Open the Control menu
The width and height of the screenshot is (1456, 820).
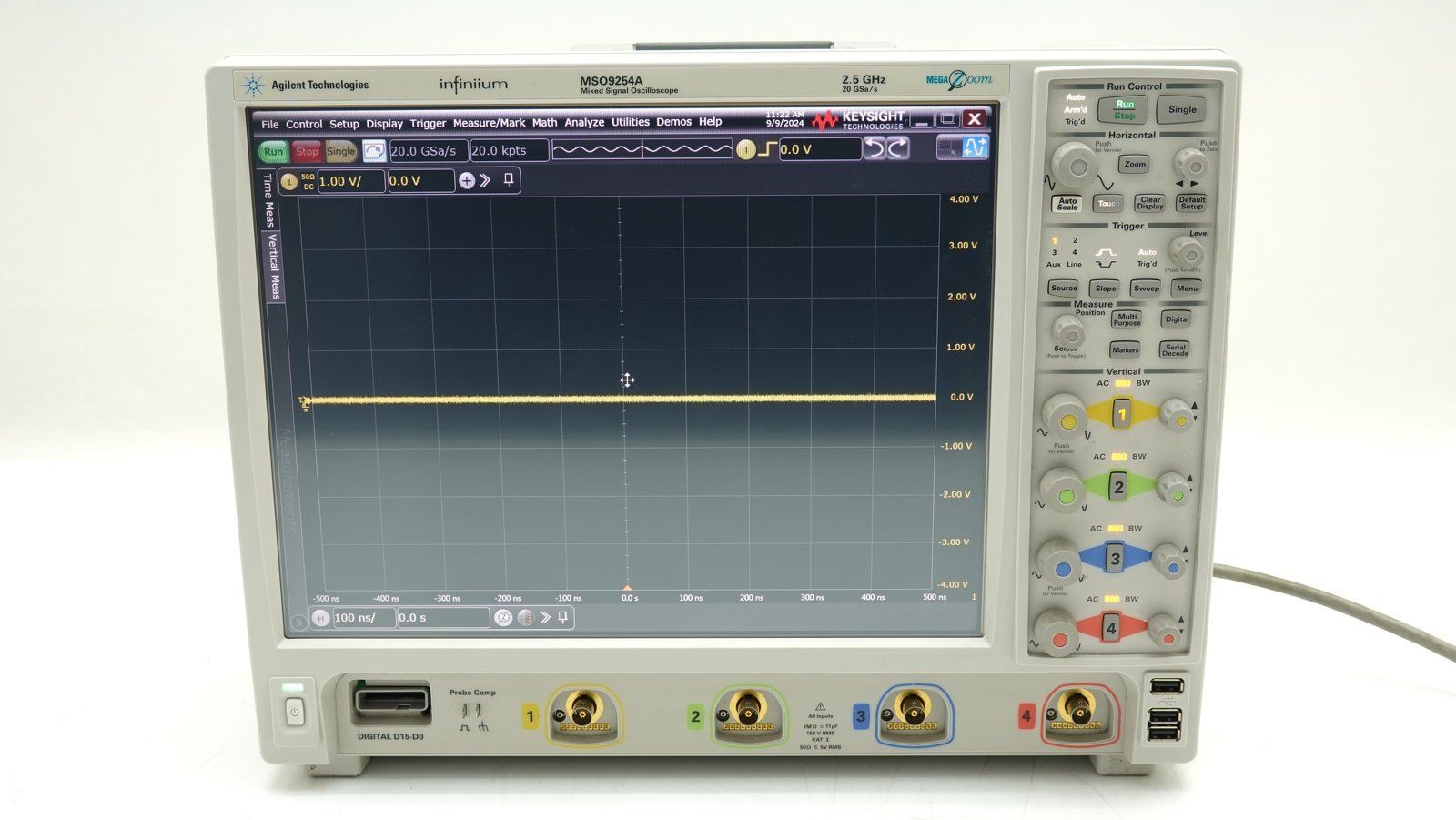[x=304, y=125]
